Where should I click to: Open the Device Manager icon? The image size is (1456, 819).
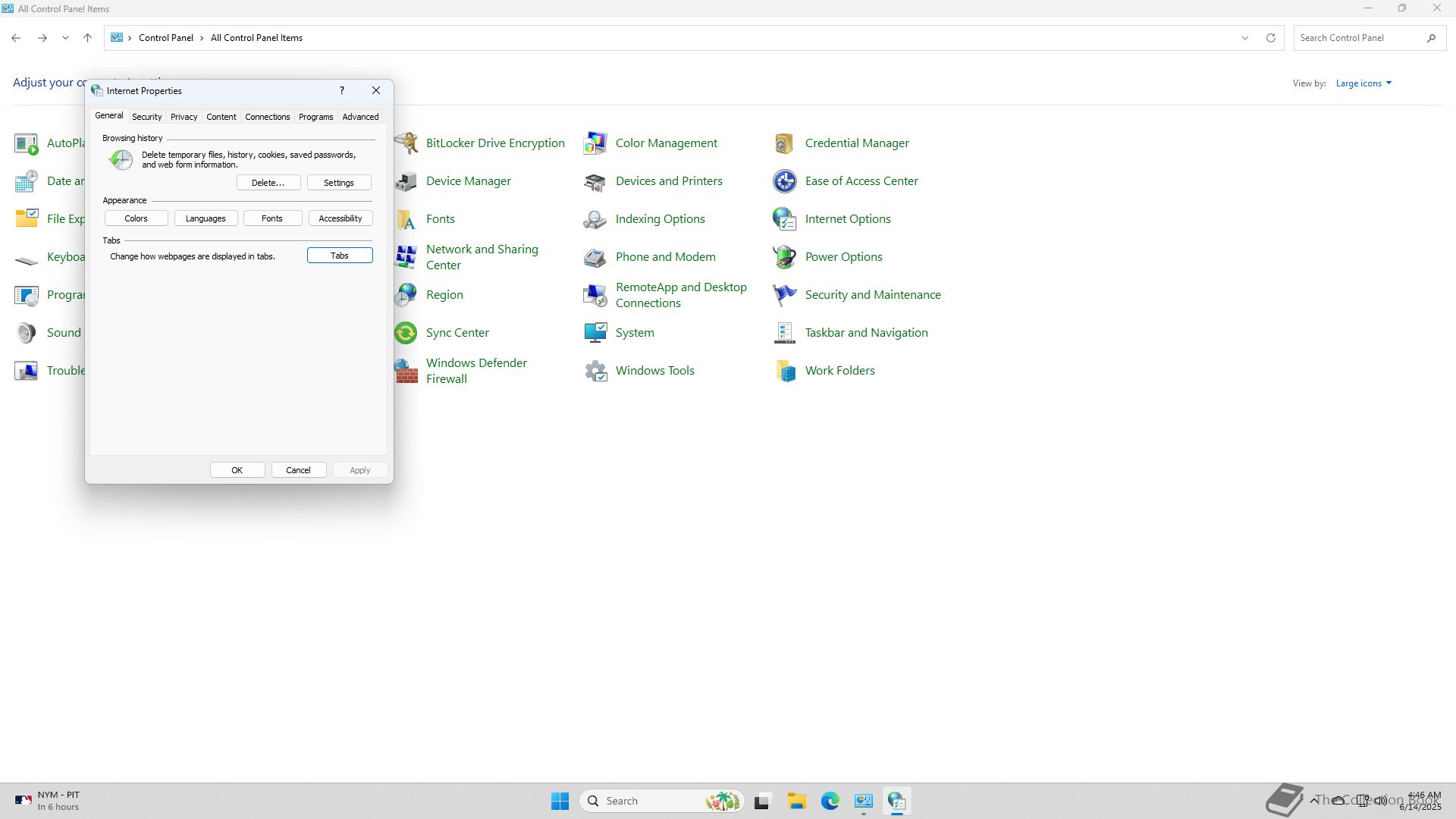pos(407,181)
